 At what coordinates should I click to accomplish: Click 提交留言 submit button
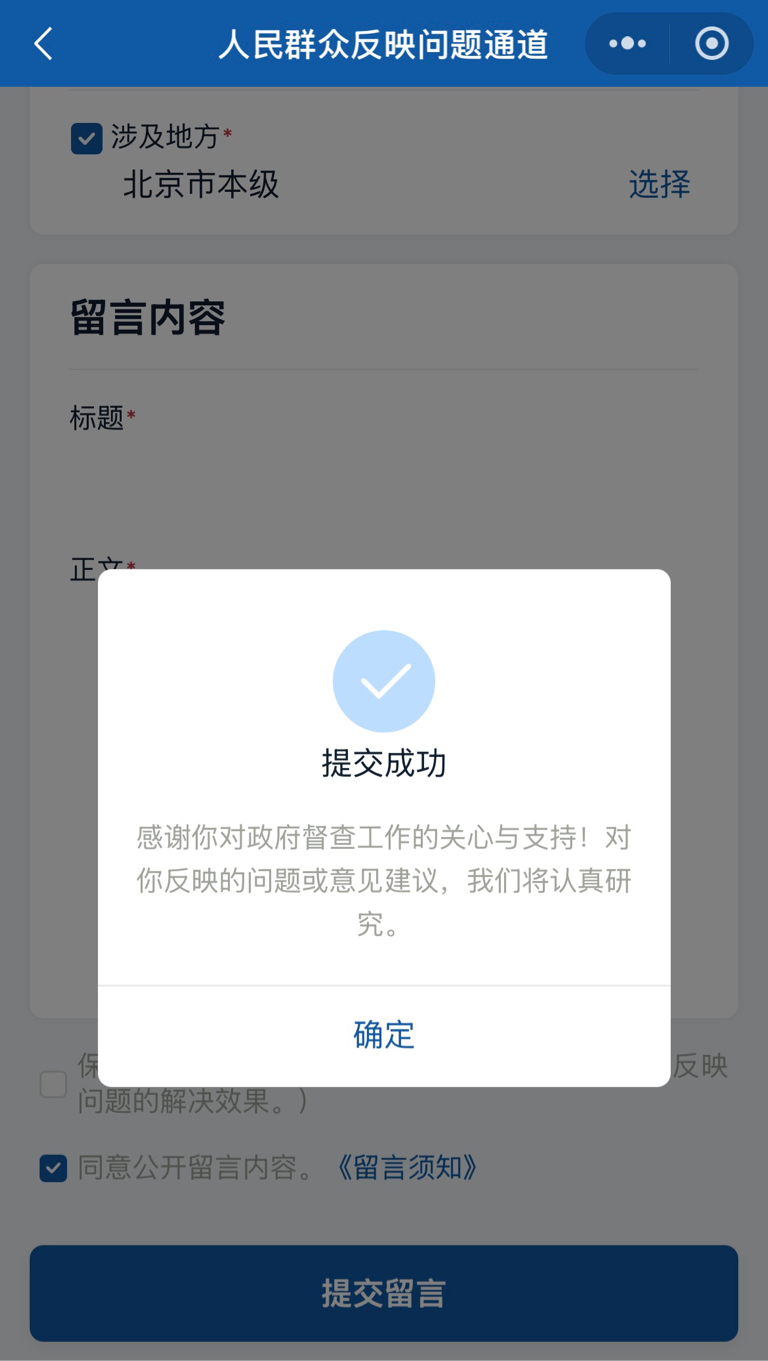pos(384,1293)
